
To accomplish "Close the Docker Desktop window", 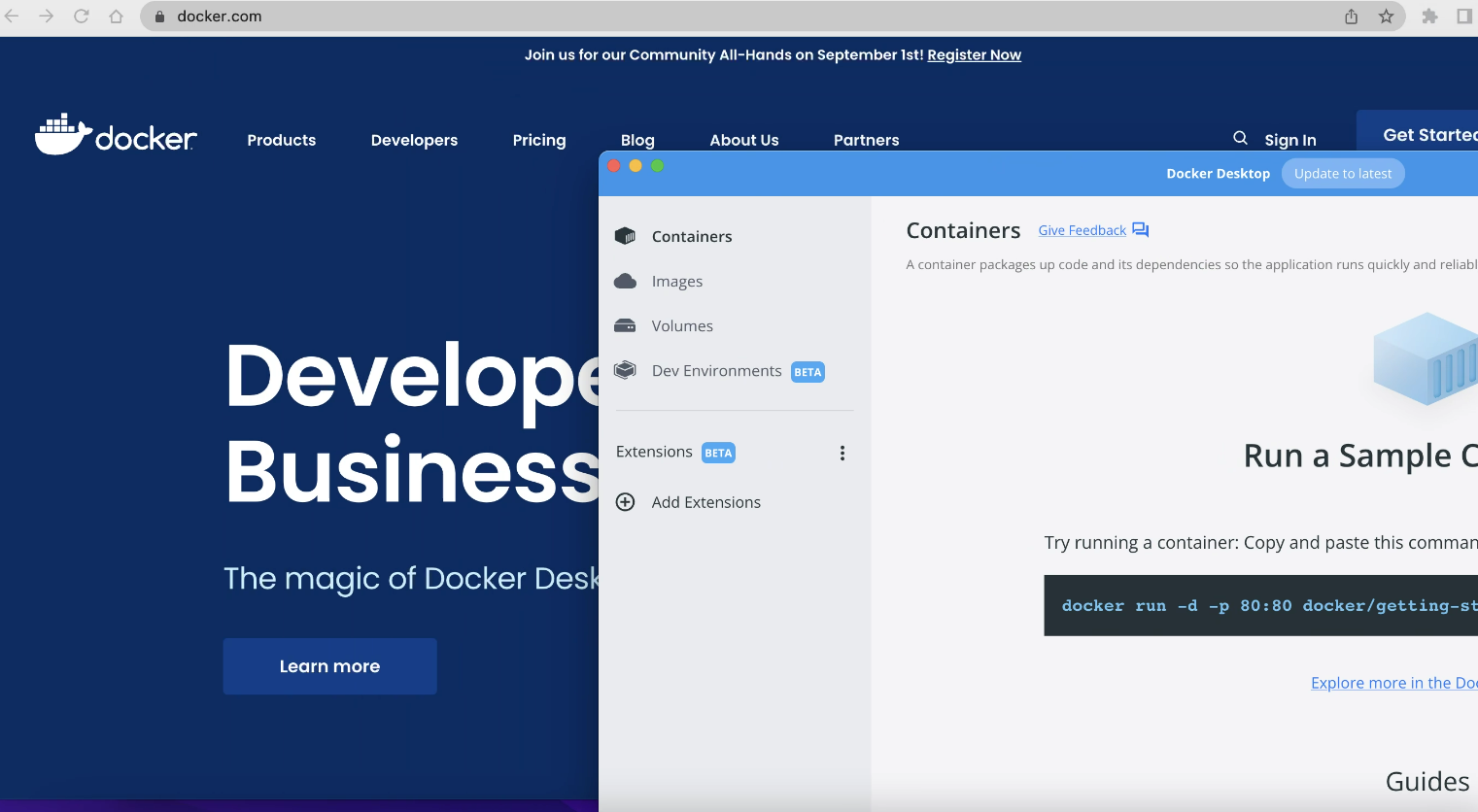I will pos(613,166).
